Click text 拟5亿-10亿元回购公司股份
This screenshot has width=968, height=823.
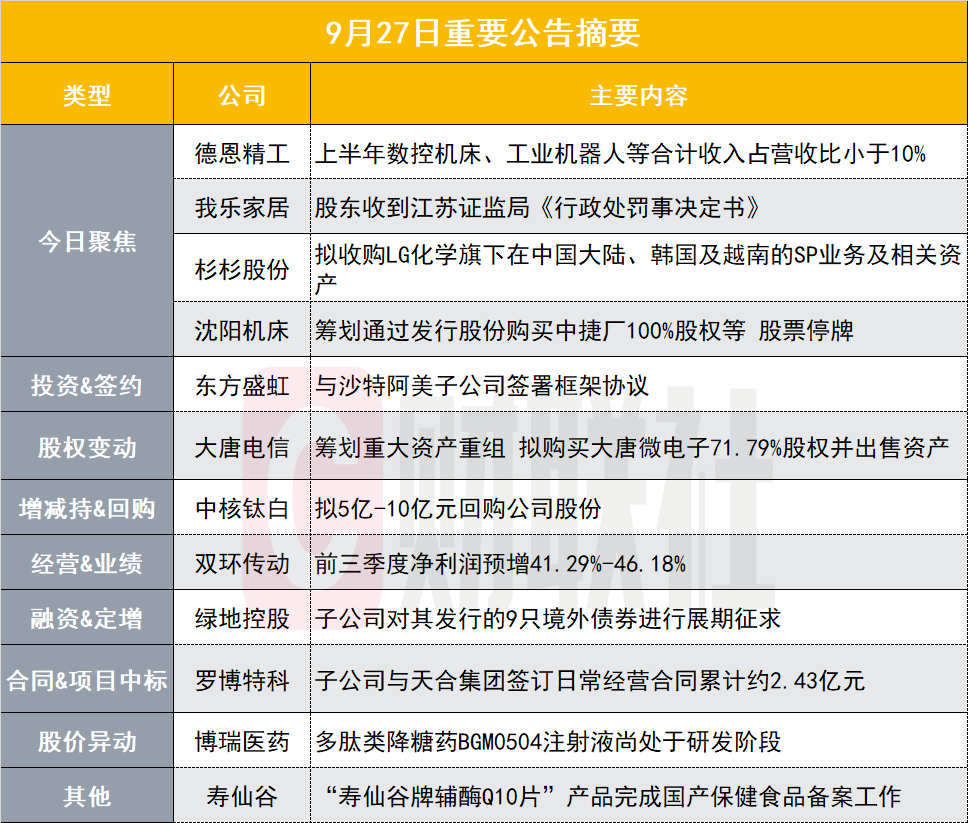point(458,508)
